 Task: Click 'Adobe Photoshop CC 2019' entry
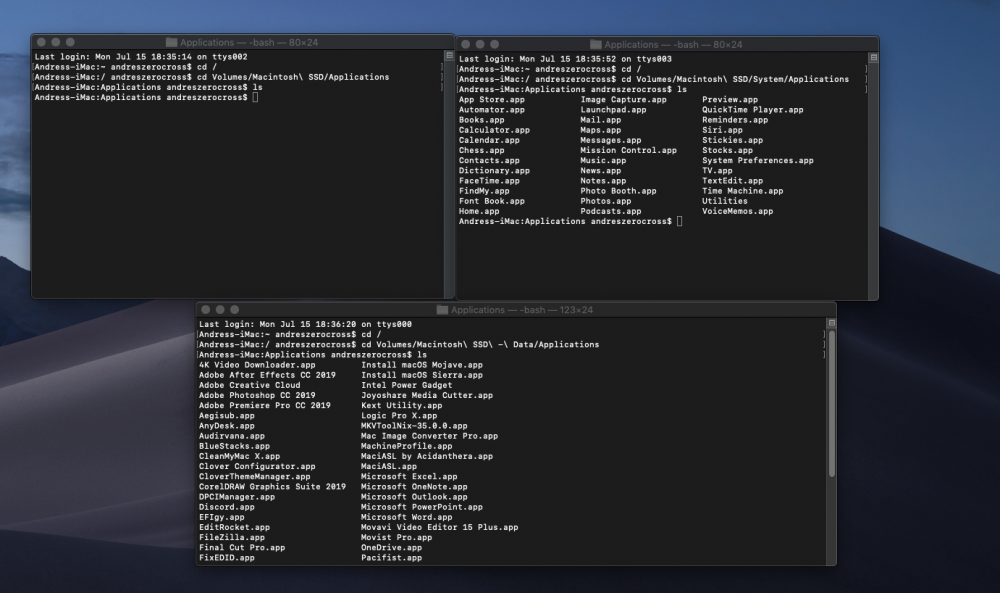[257, 395]
